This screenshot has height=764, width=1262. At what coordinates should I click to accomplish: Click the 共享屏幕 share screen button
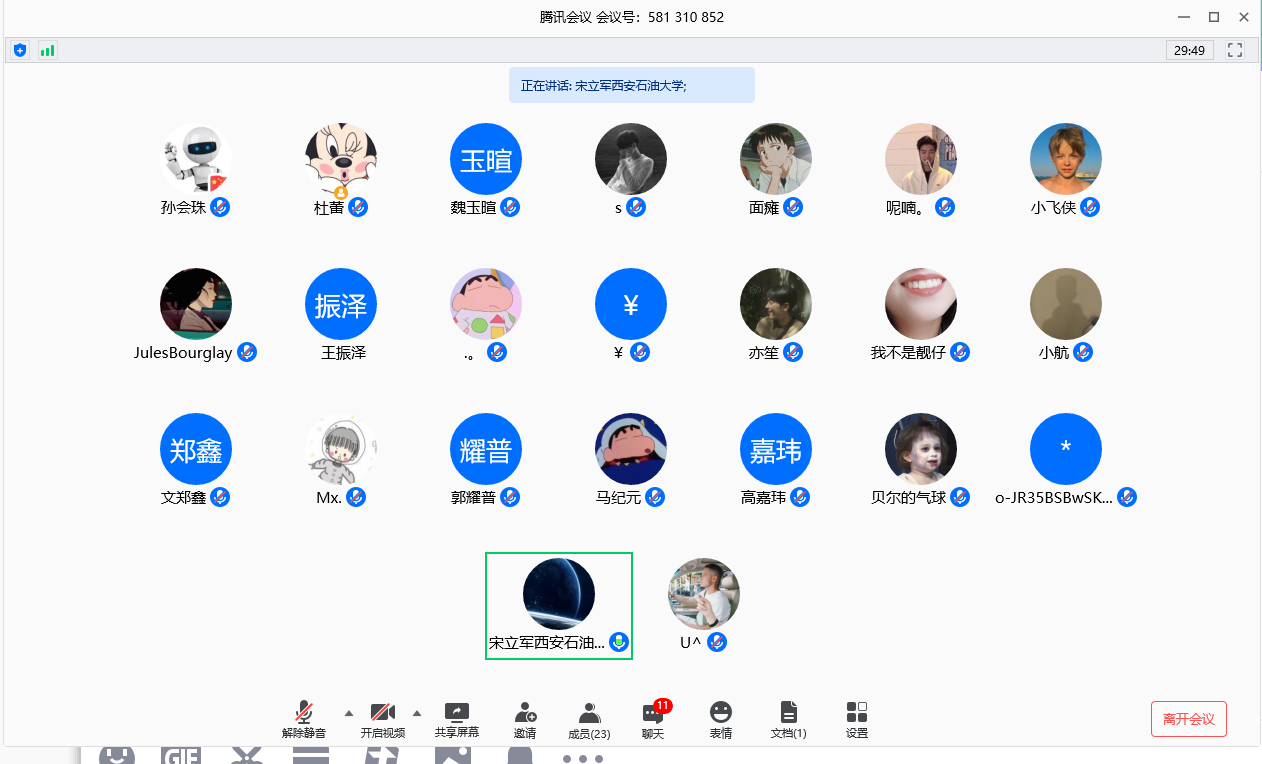pos(456,719)
